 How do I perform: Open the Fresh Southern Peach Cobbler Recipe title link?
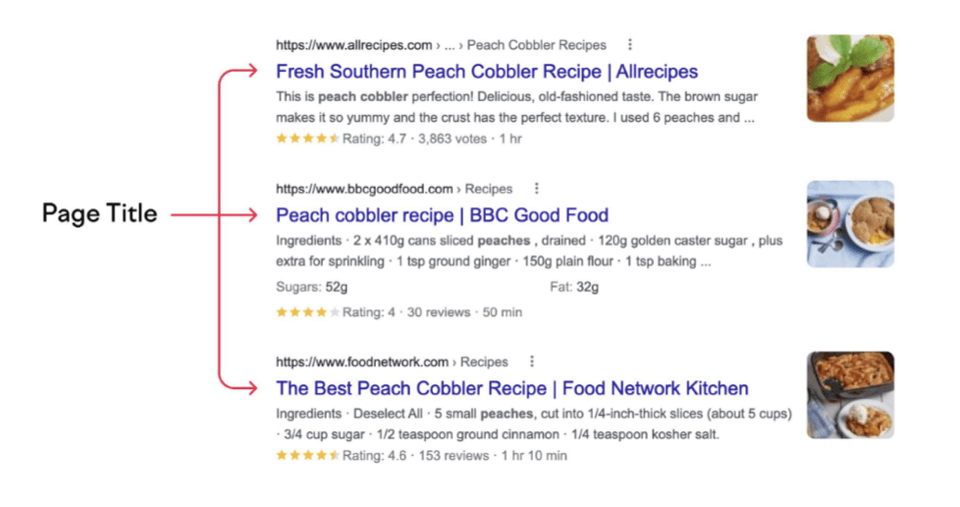point(487,72)
